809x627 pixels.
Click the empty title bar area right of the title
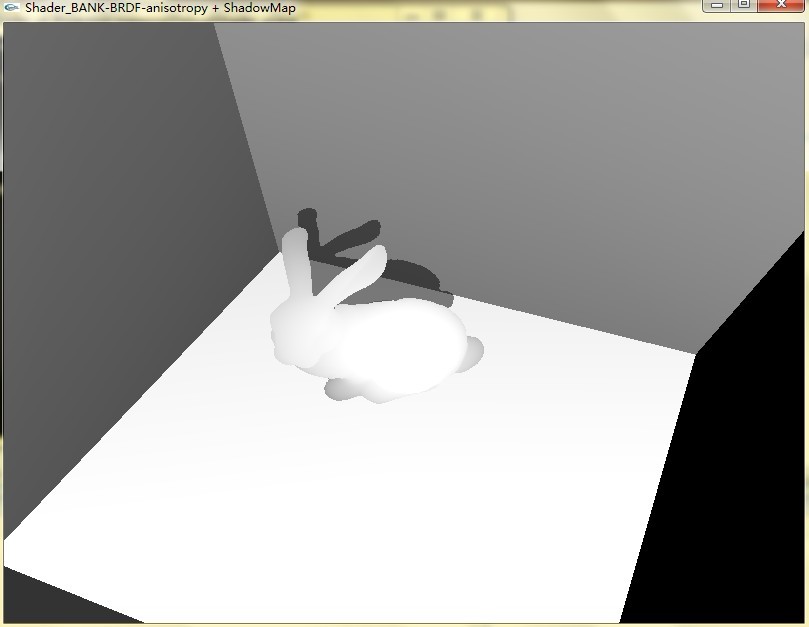pos(500,8)
